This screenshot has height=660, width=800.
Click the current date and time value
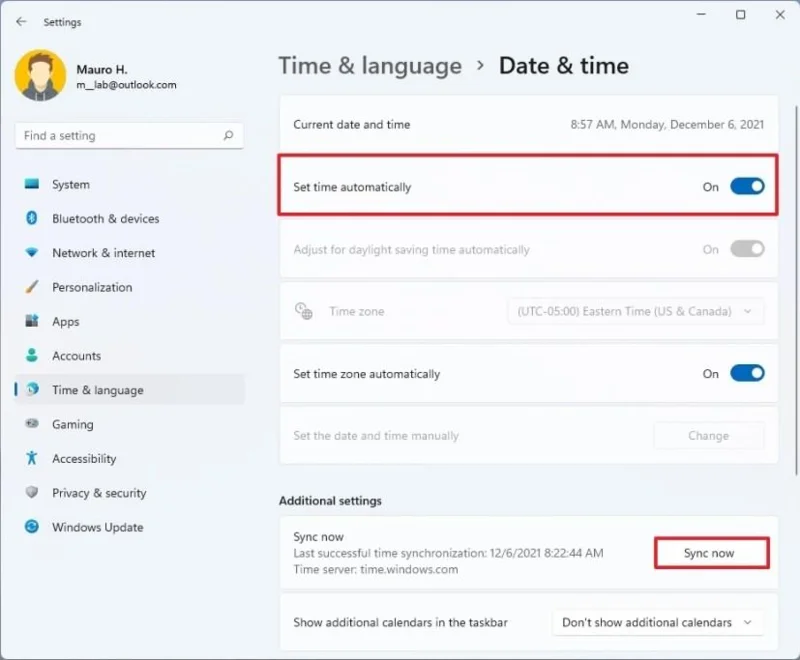(x=667, y=124)
